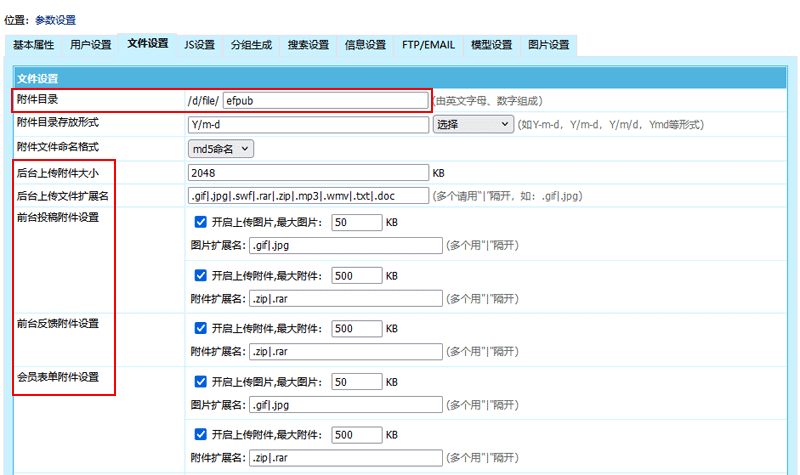Expand the 选择 dropdown for directory format
Image resolution: width=800 pixels, height=475 pixels.
tap(472, 125)
